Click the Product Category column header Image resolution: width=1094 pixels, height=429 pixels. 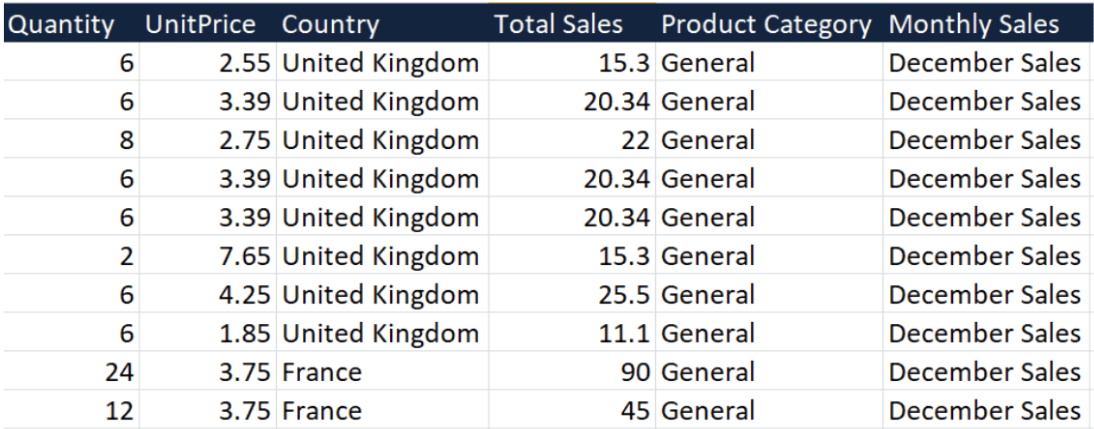tap(766, 24)
